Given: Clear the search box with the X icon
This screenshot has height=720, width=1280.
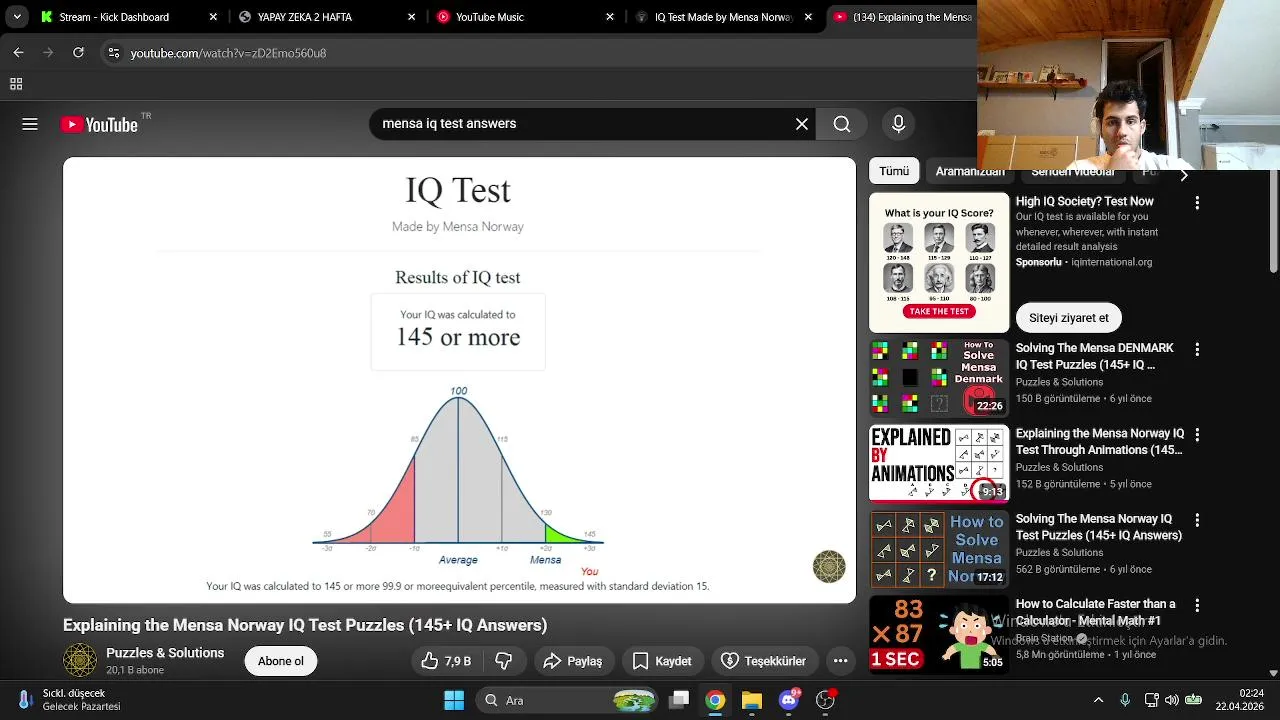Looking at the screenshot, I should click(x=802, y=124).
